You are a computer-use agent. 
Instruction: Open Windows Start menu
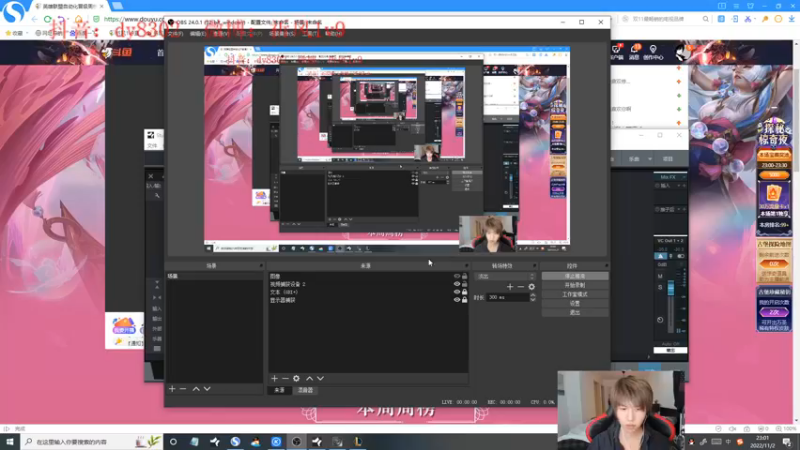tap(10, 442)
